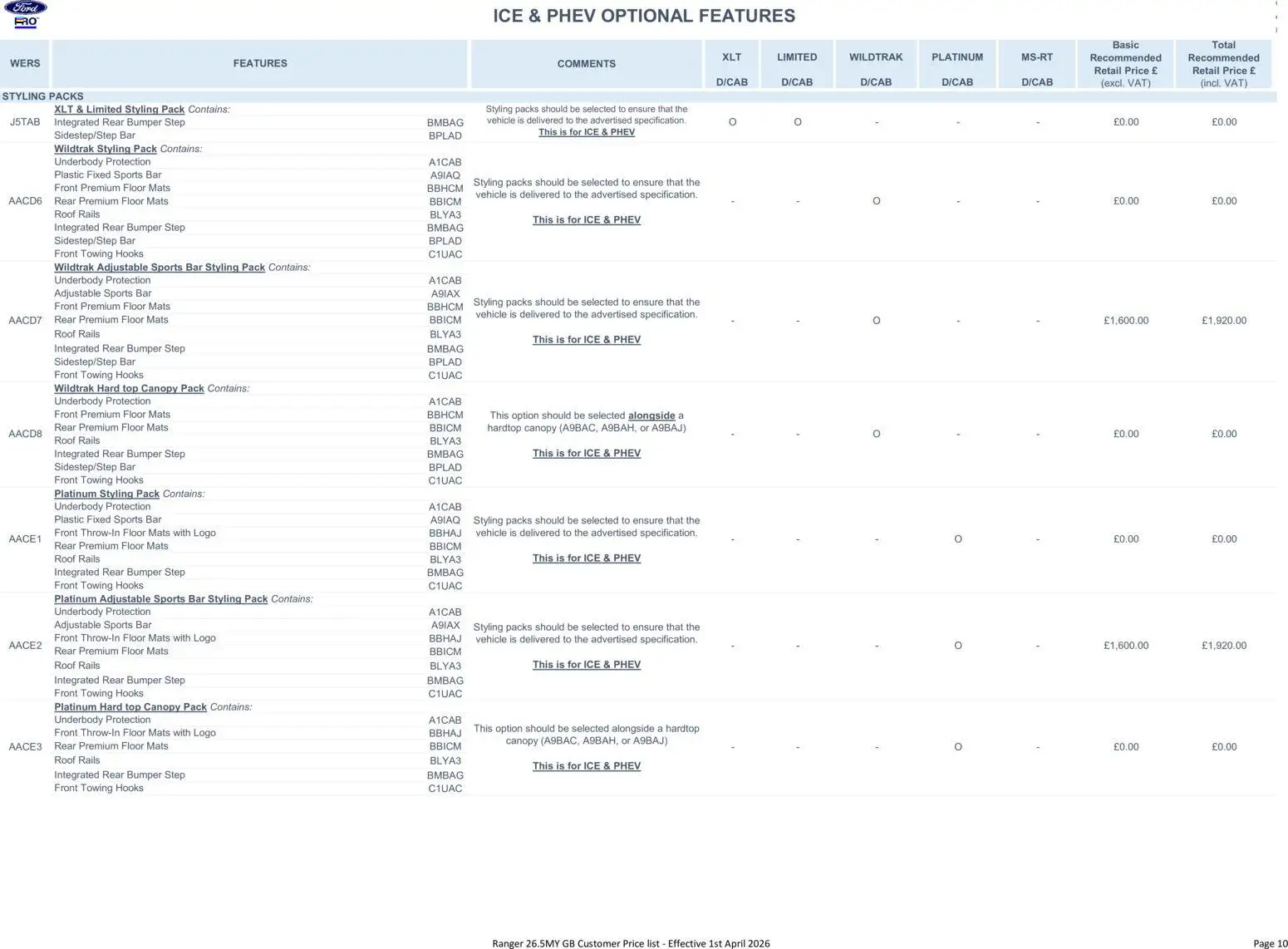Click 'Front Throw-In Floor Mats with Logo' under AACE1
The image size is (1288, 949).
(135, 534)
